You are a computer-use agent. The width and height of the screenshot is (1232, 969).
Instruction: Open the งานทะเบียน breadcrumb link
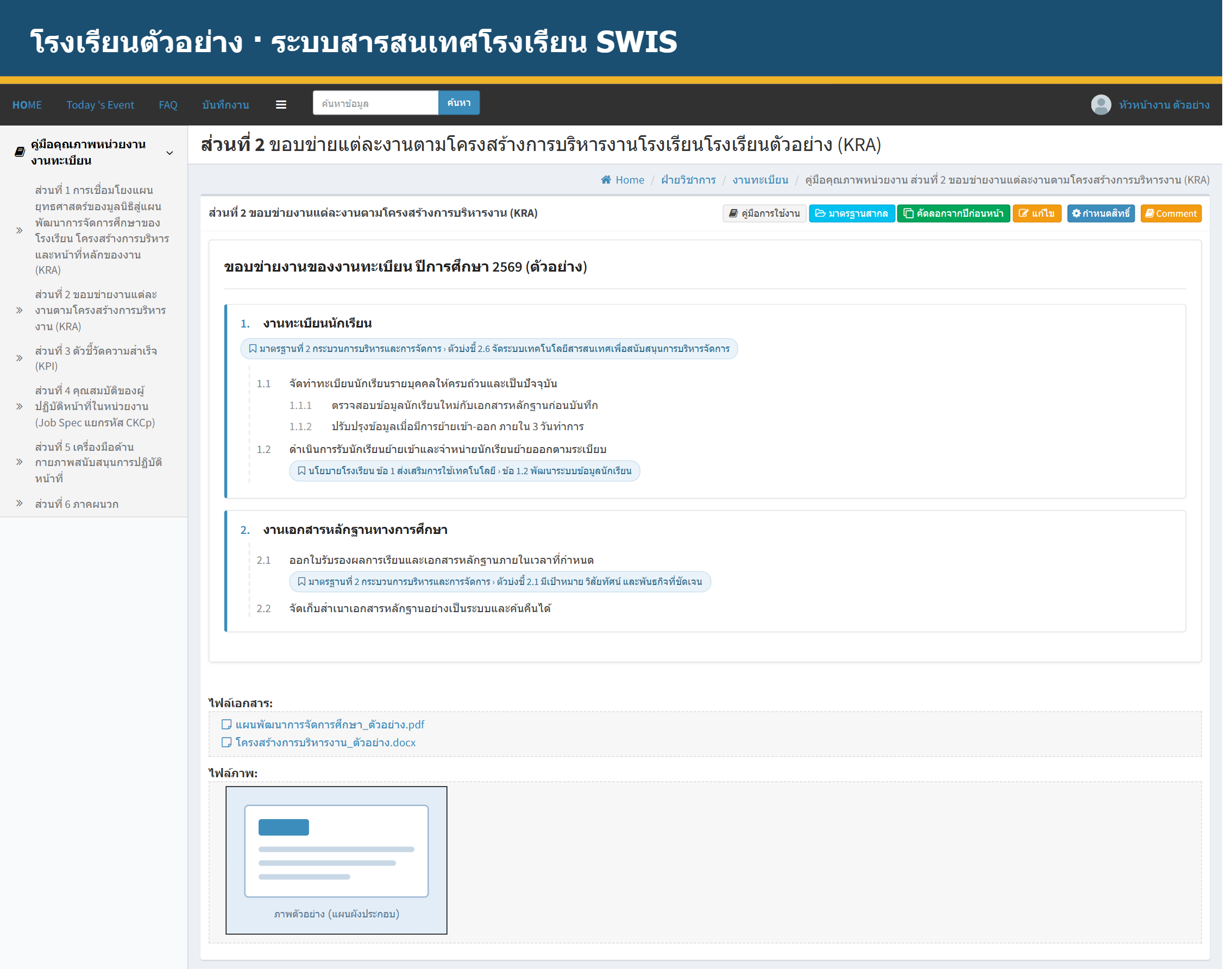(x=760, y=180)
